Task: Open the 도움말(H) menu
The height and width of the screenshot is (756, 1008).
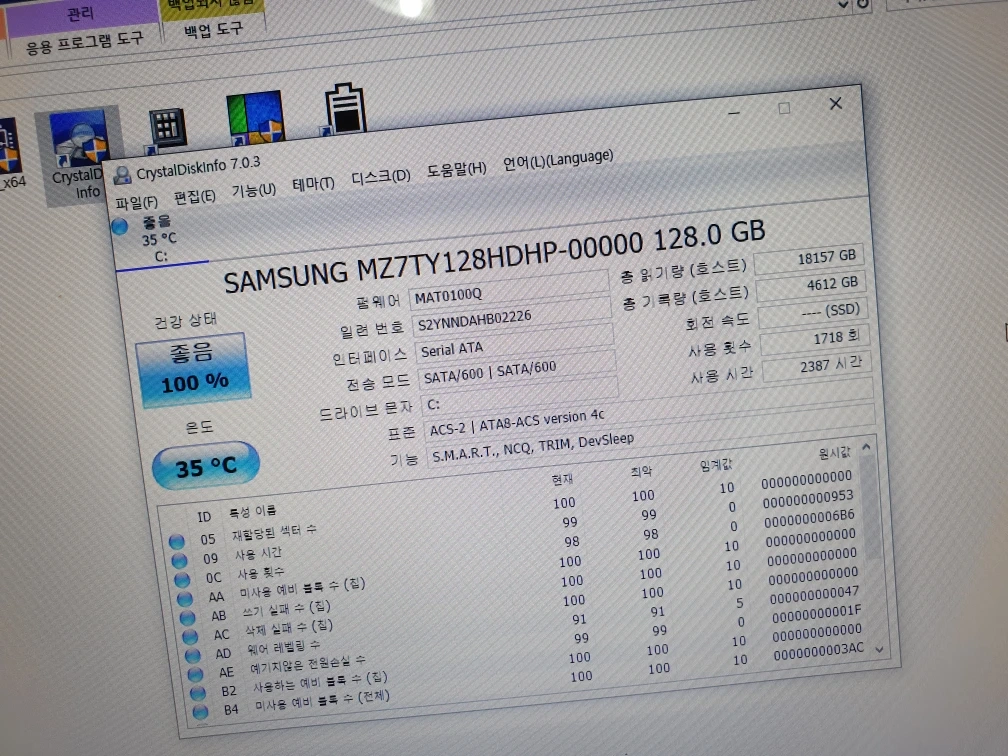Action: pos(456,169)
